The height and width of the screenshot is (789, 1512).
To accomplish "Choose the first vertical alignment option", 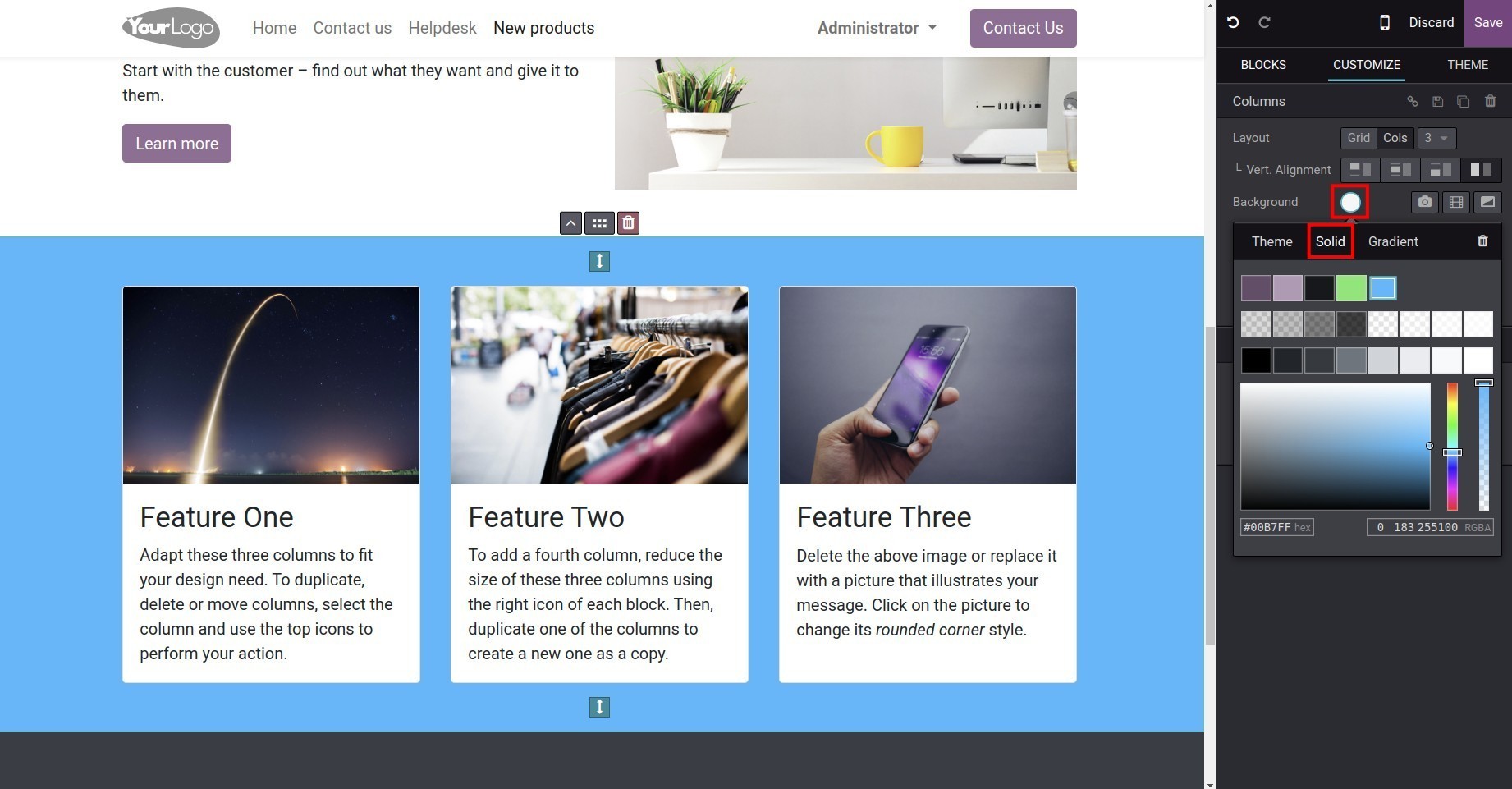I will [1361, 170].
